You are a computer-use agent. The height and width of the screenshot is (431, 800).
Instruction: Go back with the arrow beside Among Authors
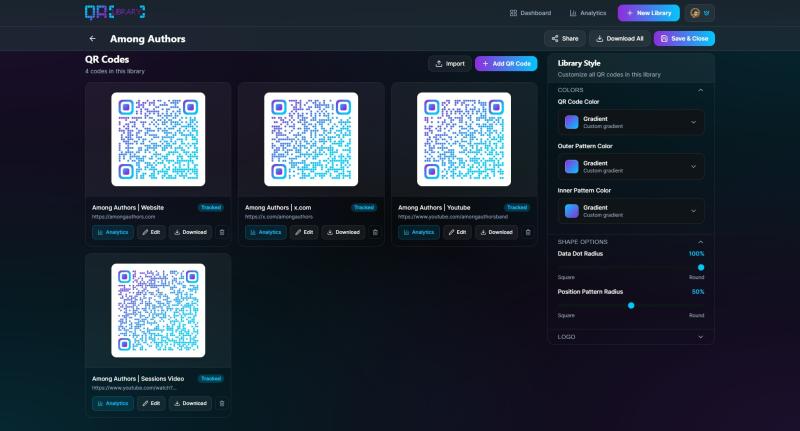[x=92, y=38]
